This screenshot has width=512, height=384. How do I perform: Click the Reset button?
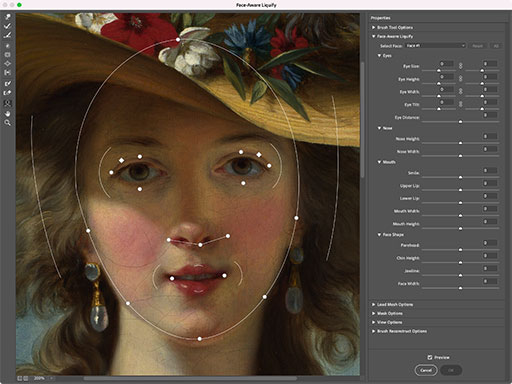[x=477, y=46]
